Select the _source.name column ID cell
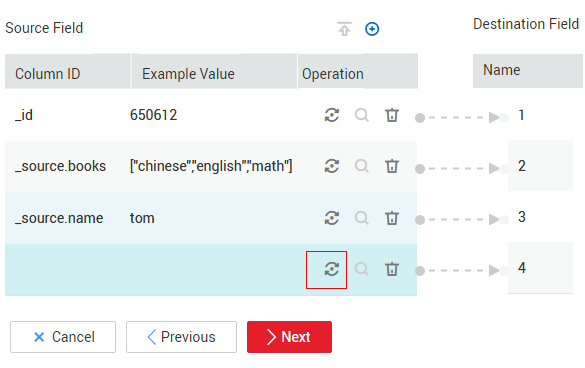585x368 pixels. (x=59, y=218)
